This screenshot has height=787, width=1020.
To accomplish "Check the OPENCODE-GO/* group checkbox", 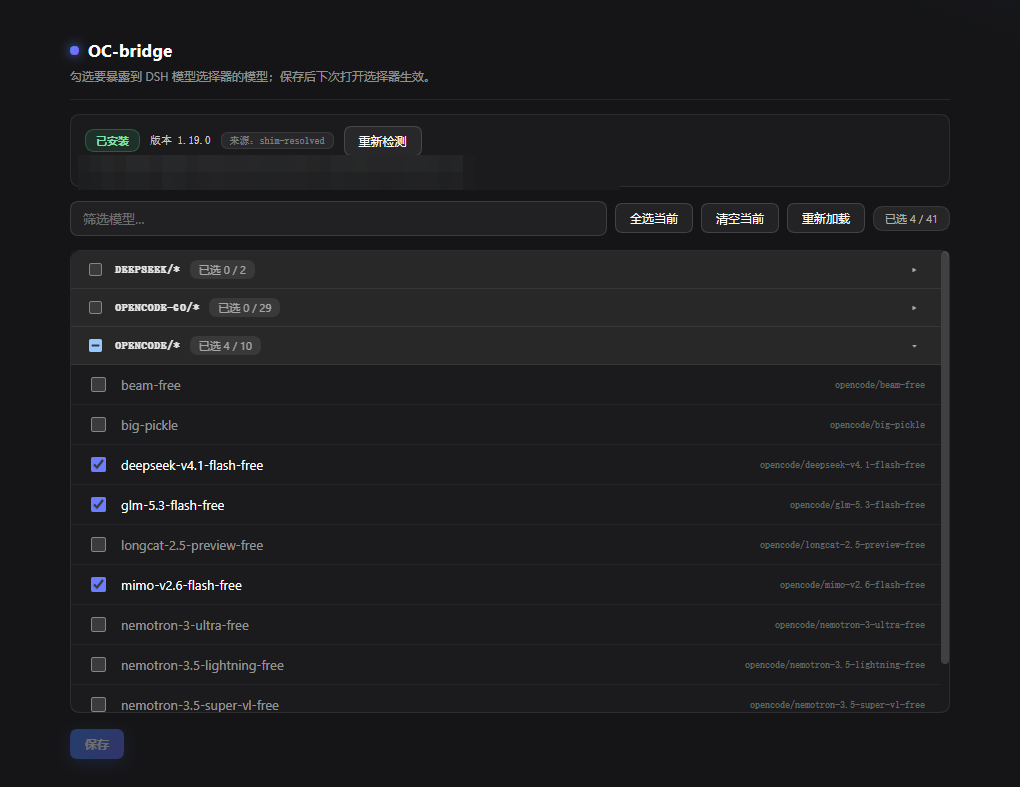I will (x=96, y=307).
